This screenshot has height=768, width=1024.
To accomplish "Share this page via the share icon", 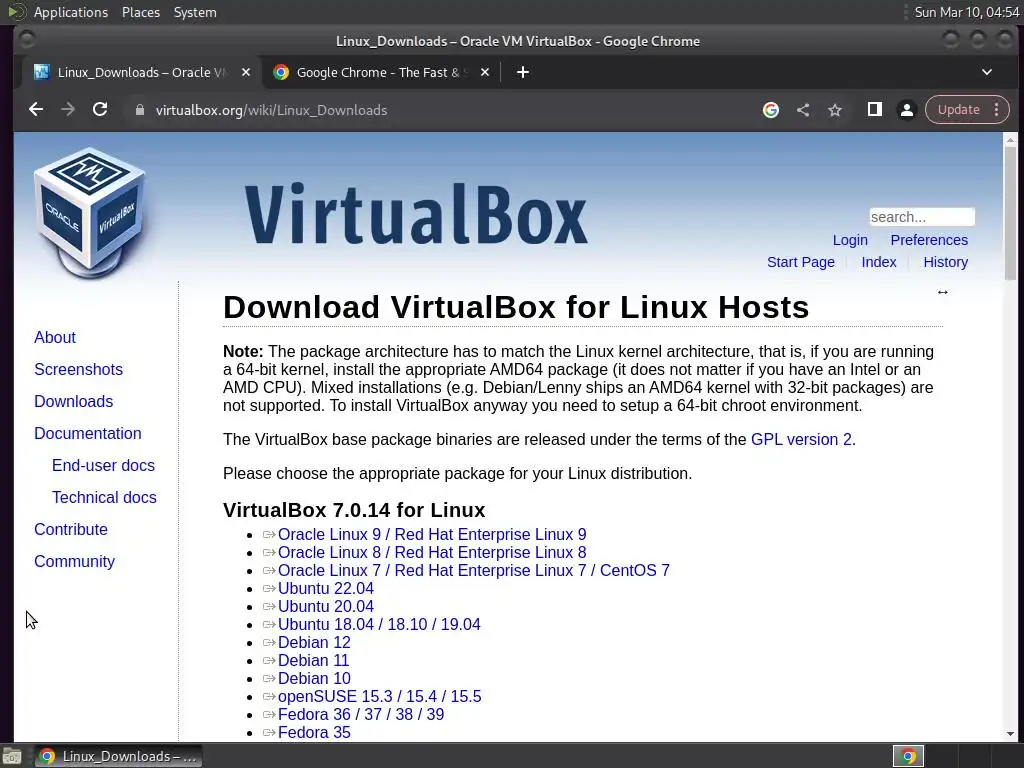I will [x=803, y=110].
